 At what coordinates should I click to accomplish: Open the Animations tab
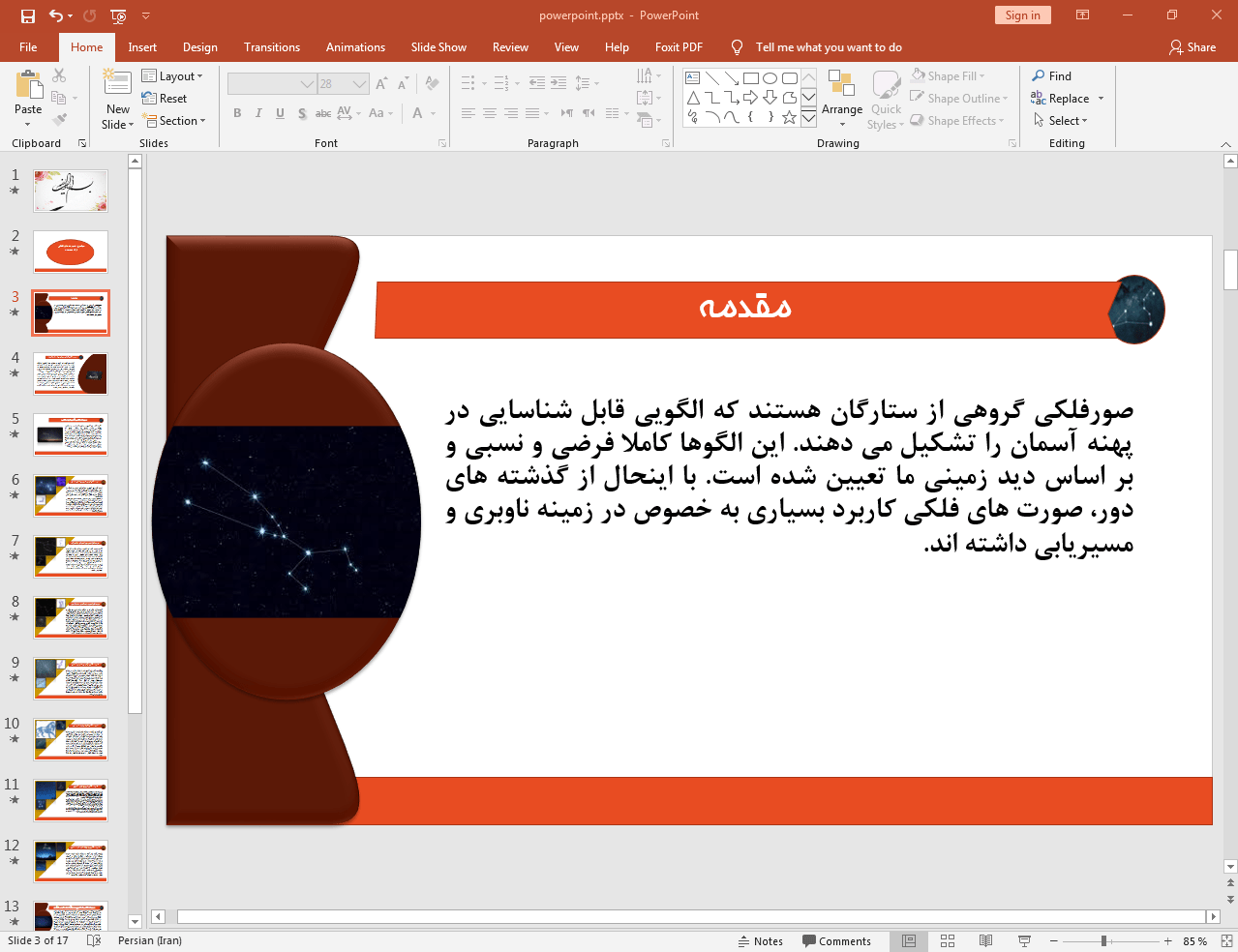pos(355,47)
